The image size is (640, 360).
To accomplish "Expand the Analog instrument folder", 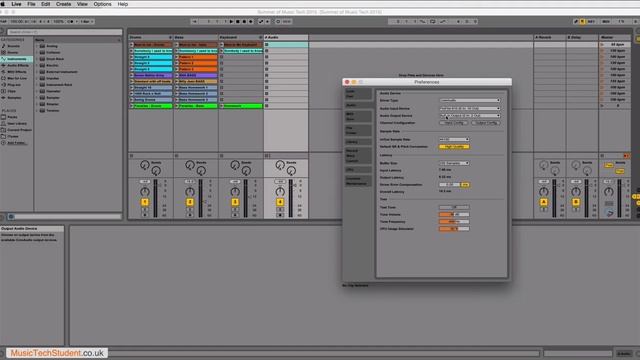I will point(37,46).
